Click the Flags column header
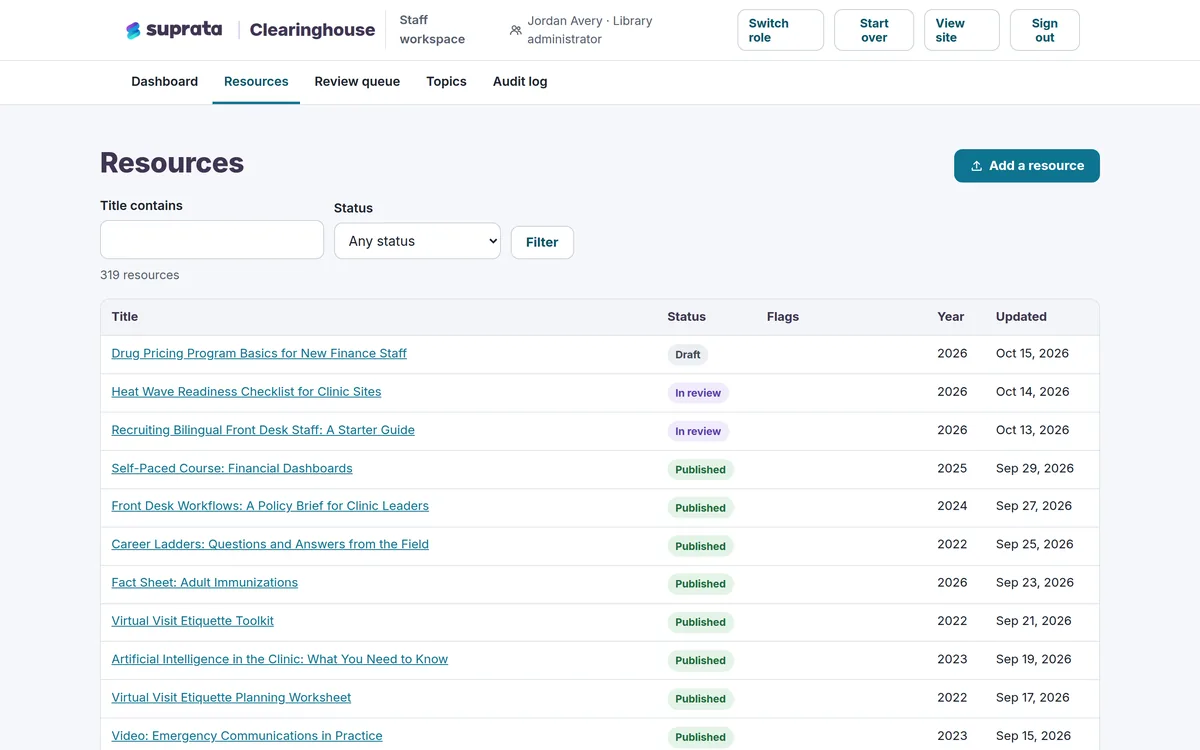Screen dimensions: 1200x750 click(x=783, y=317)
